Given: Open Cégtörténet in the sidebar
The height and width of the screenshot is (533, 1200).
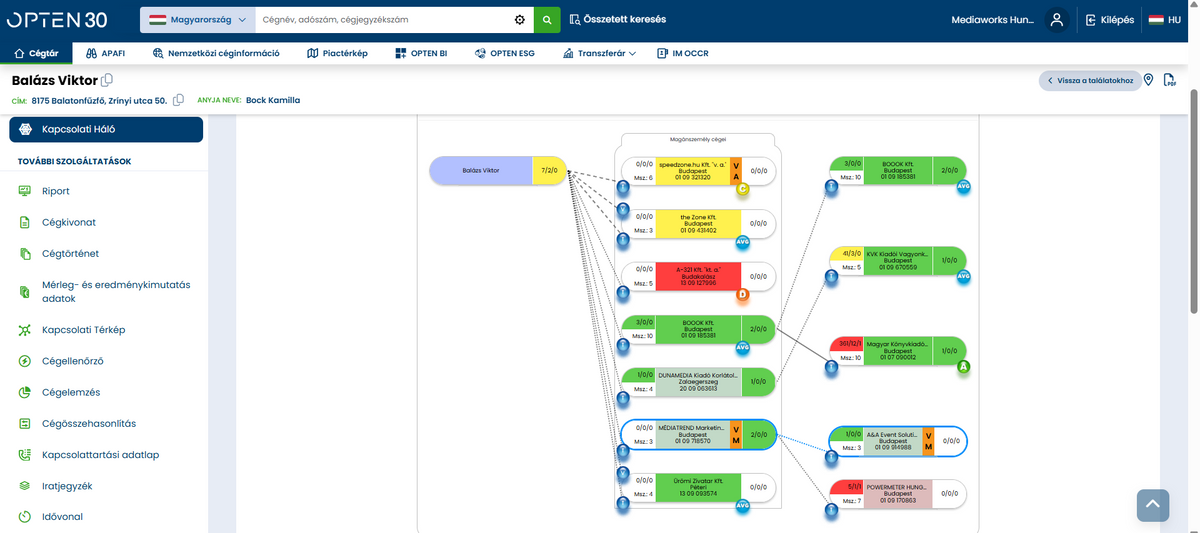Looking at the screenshot, I should [70, 254].
